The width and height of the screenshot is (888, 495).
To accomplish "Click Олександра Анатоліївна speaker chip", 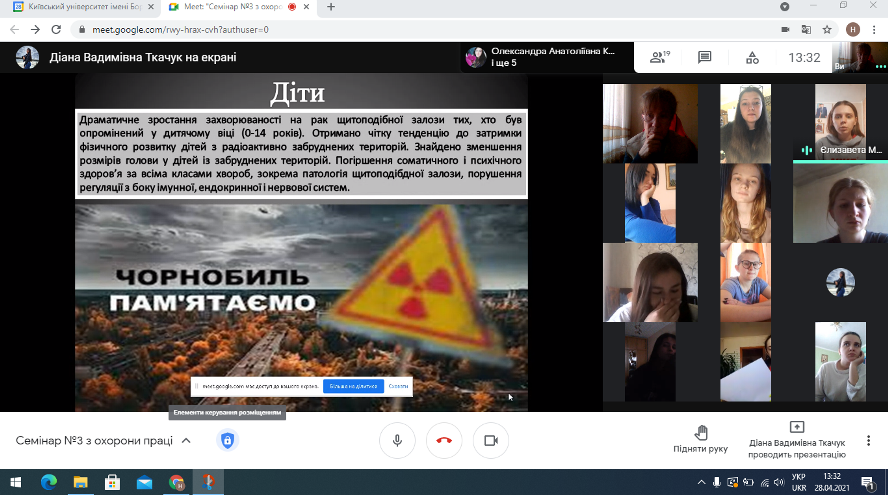I will click(547, 57).
